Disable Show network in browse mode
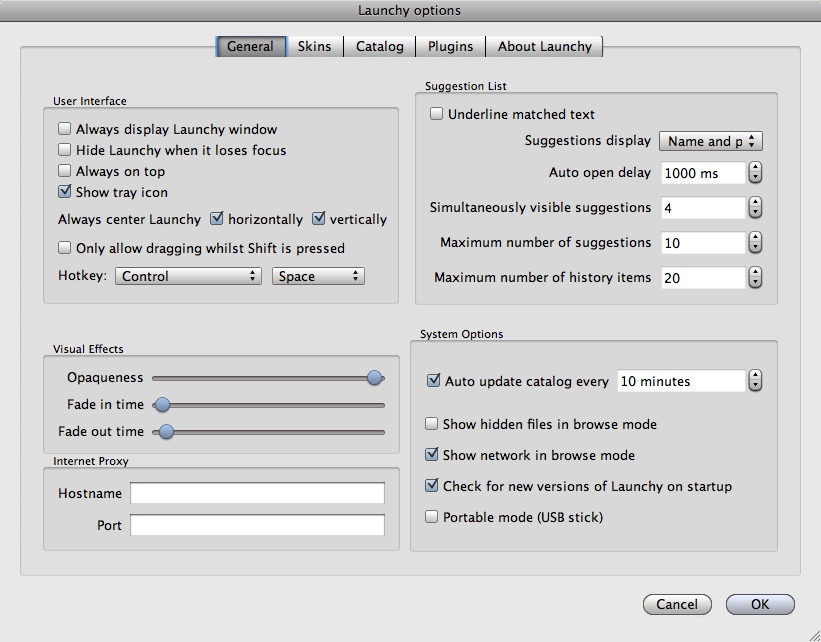 (431, 455)
